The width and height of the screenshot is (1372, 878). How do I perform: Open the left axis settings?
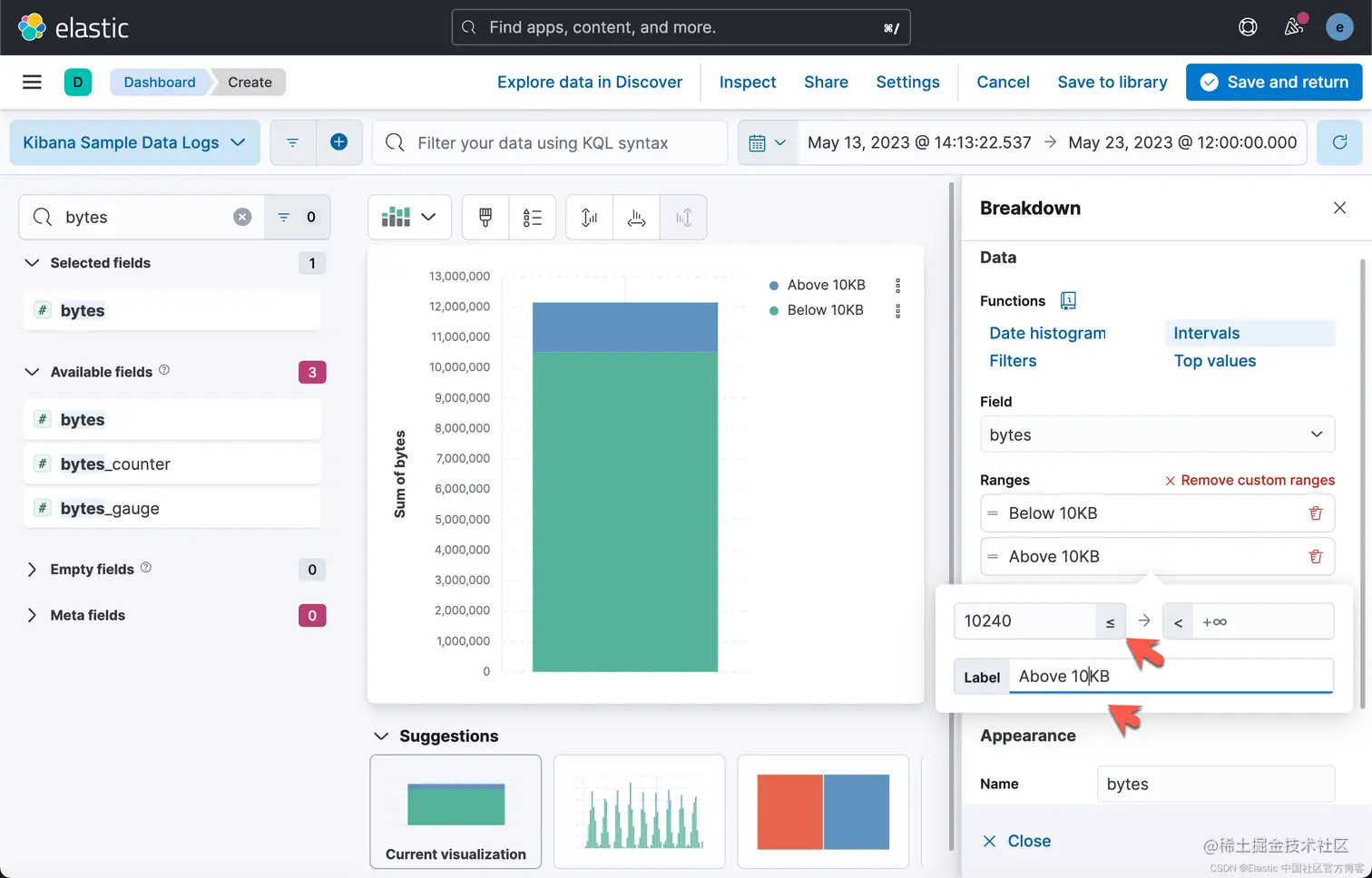point(590,217)
